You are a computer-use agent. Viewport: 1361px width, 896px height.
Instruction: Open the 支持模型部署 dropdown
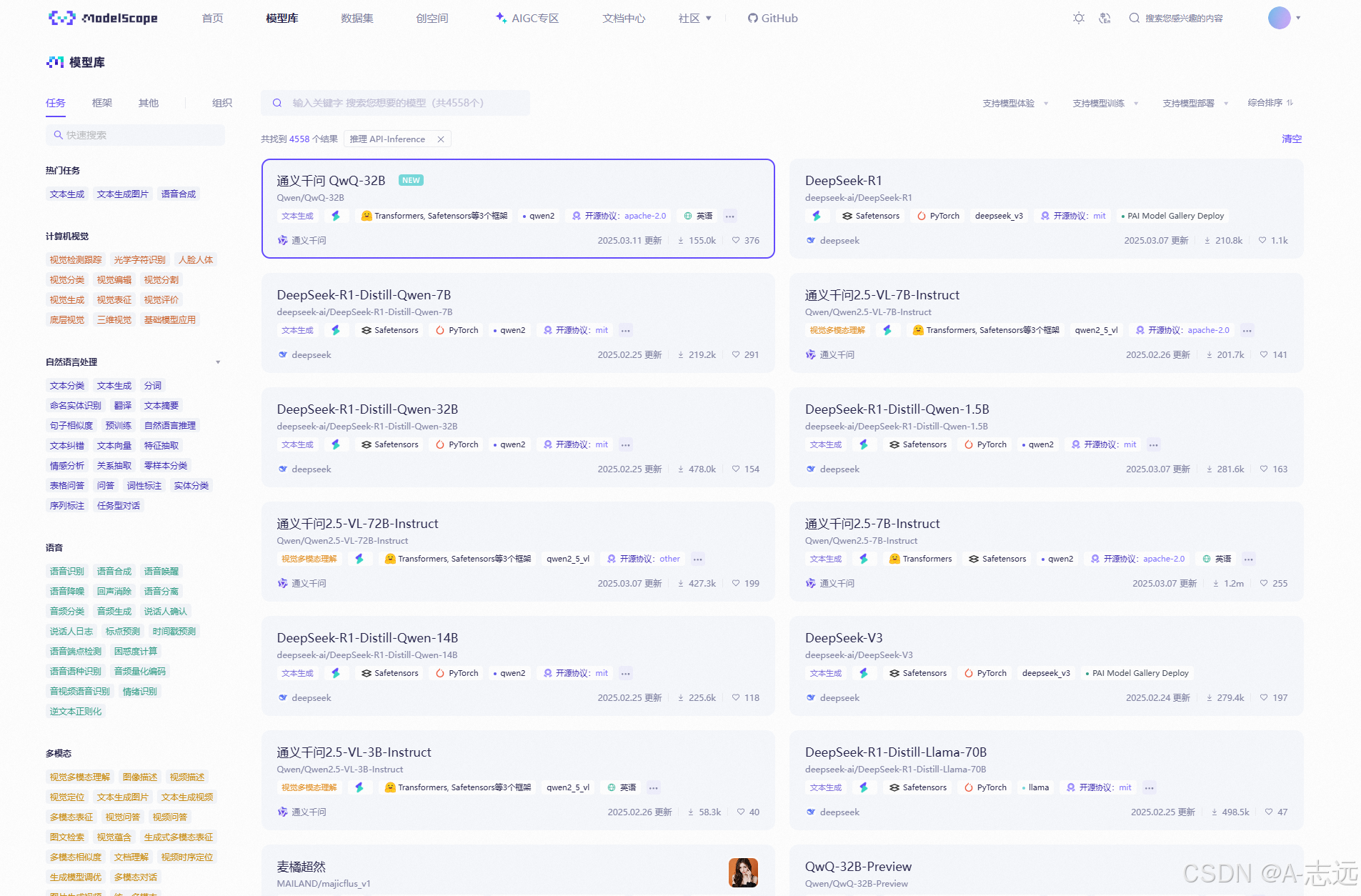tap(1195, 103)
